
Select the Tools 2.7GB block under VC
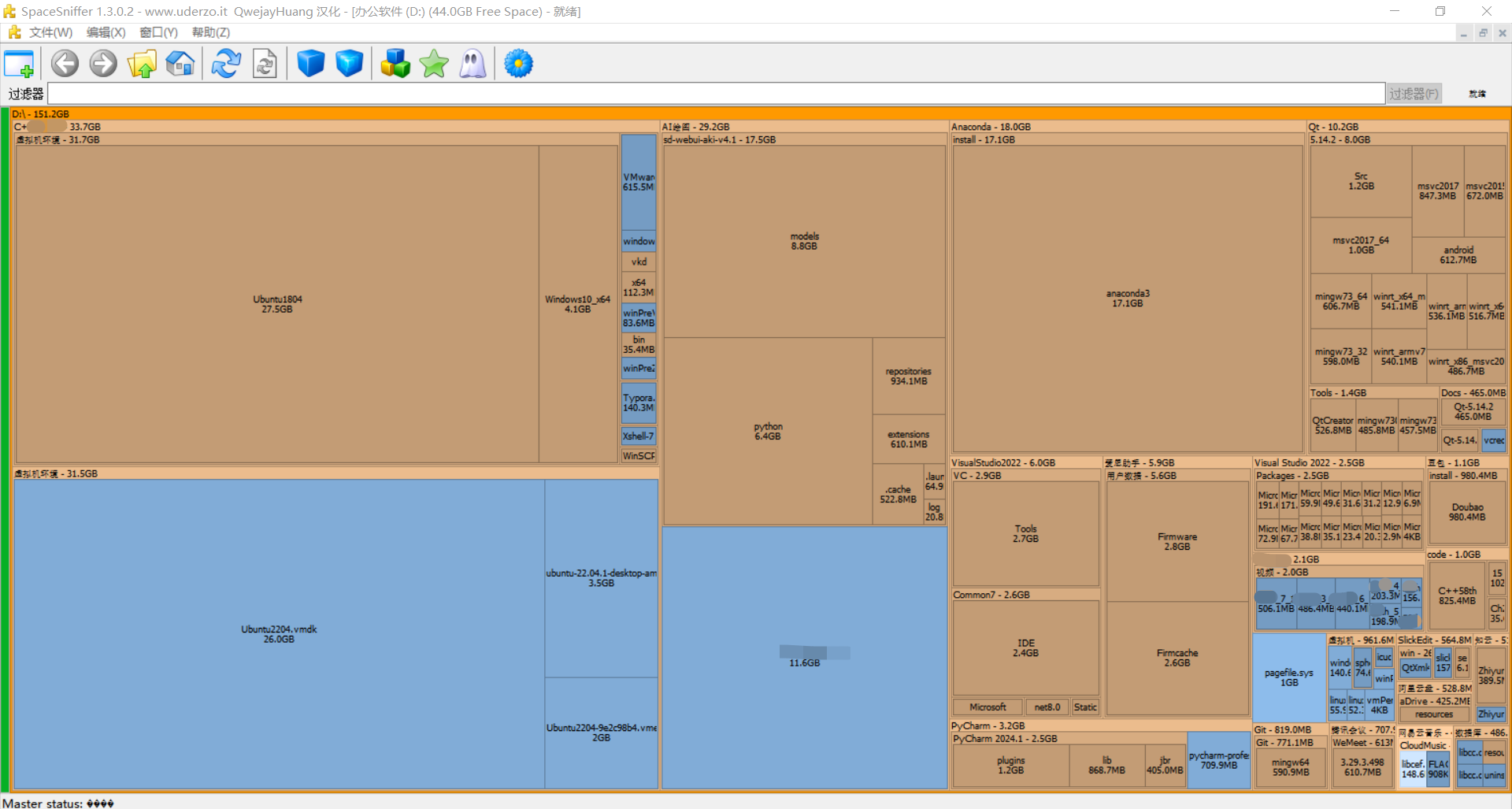click(x=1025, y=533)
